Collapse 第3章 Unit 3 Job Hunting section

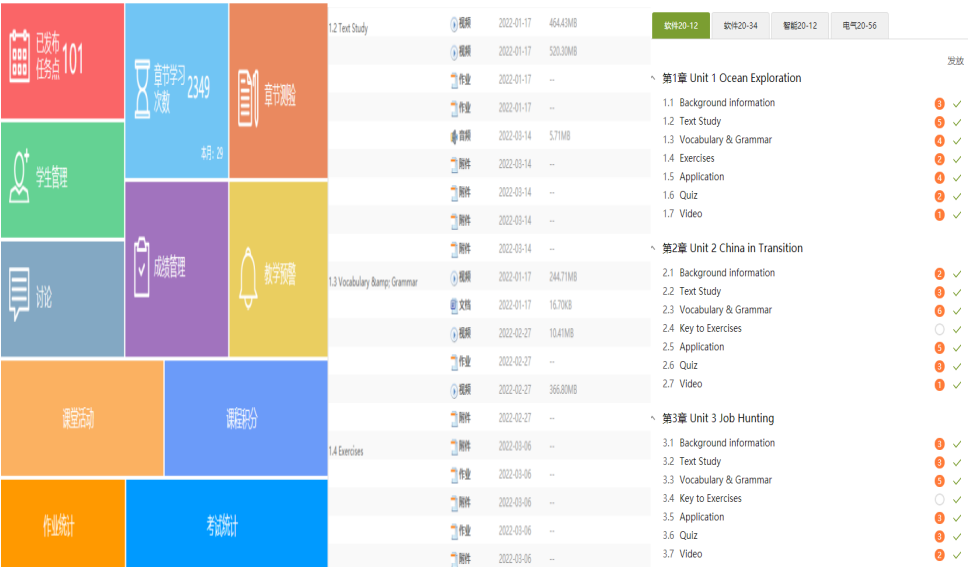pyautogui.click(x=653, y=418)
